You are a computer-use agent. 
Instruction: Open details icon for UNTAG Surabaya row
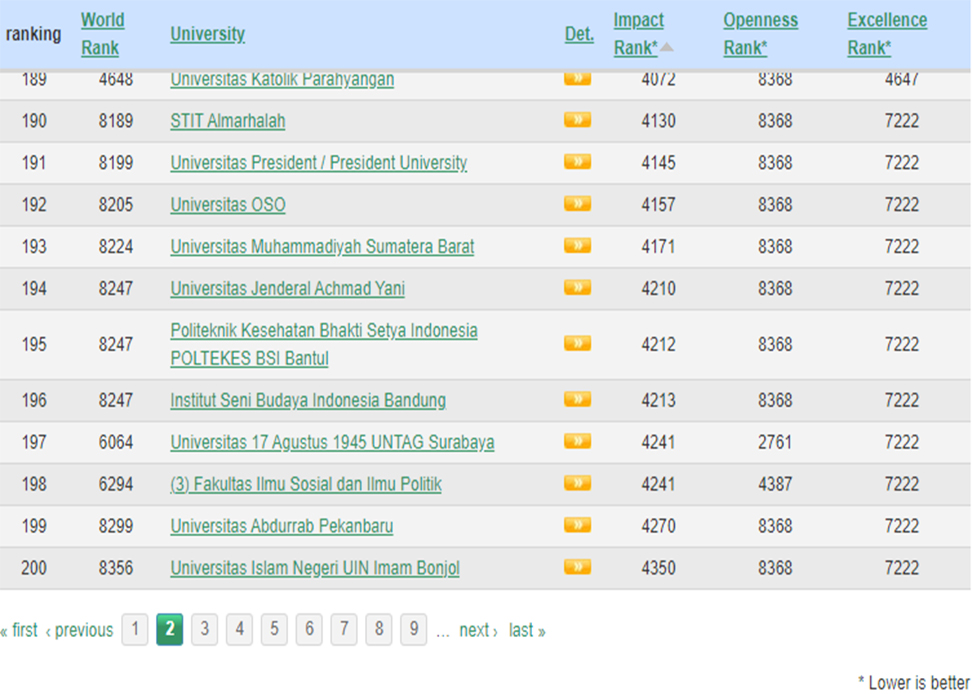tap(577, 441)
